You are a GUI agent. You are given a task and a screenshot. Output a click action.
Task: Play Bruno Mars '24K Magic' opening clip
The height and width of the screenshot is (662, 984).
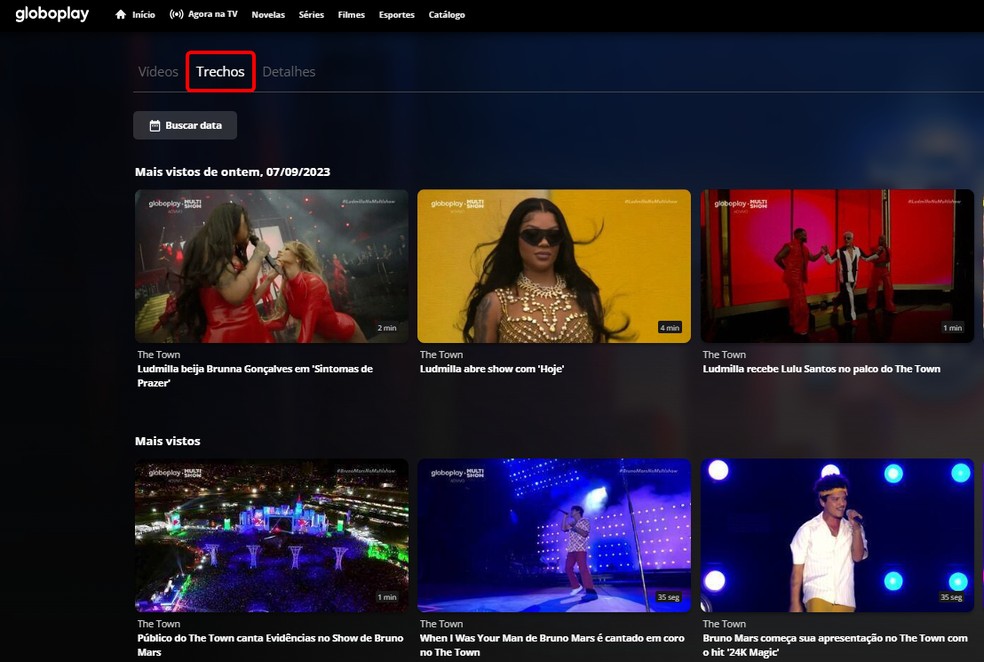point(837,535)
